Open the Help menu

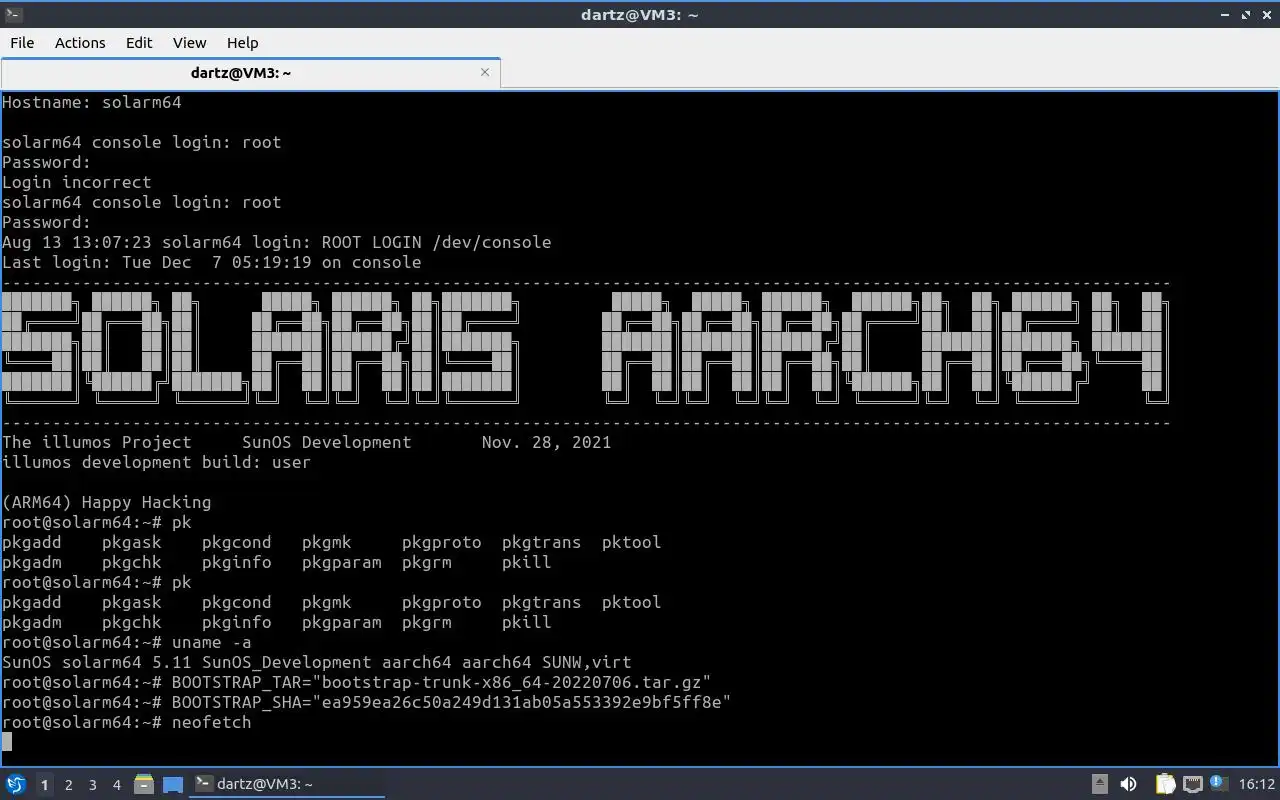[243, 42]
